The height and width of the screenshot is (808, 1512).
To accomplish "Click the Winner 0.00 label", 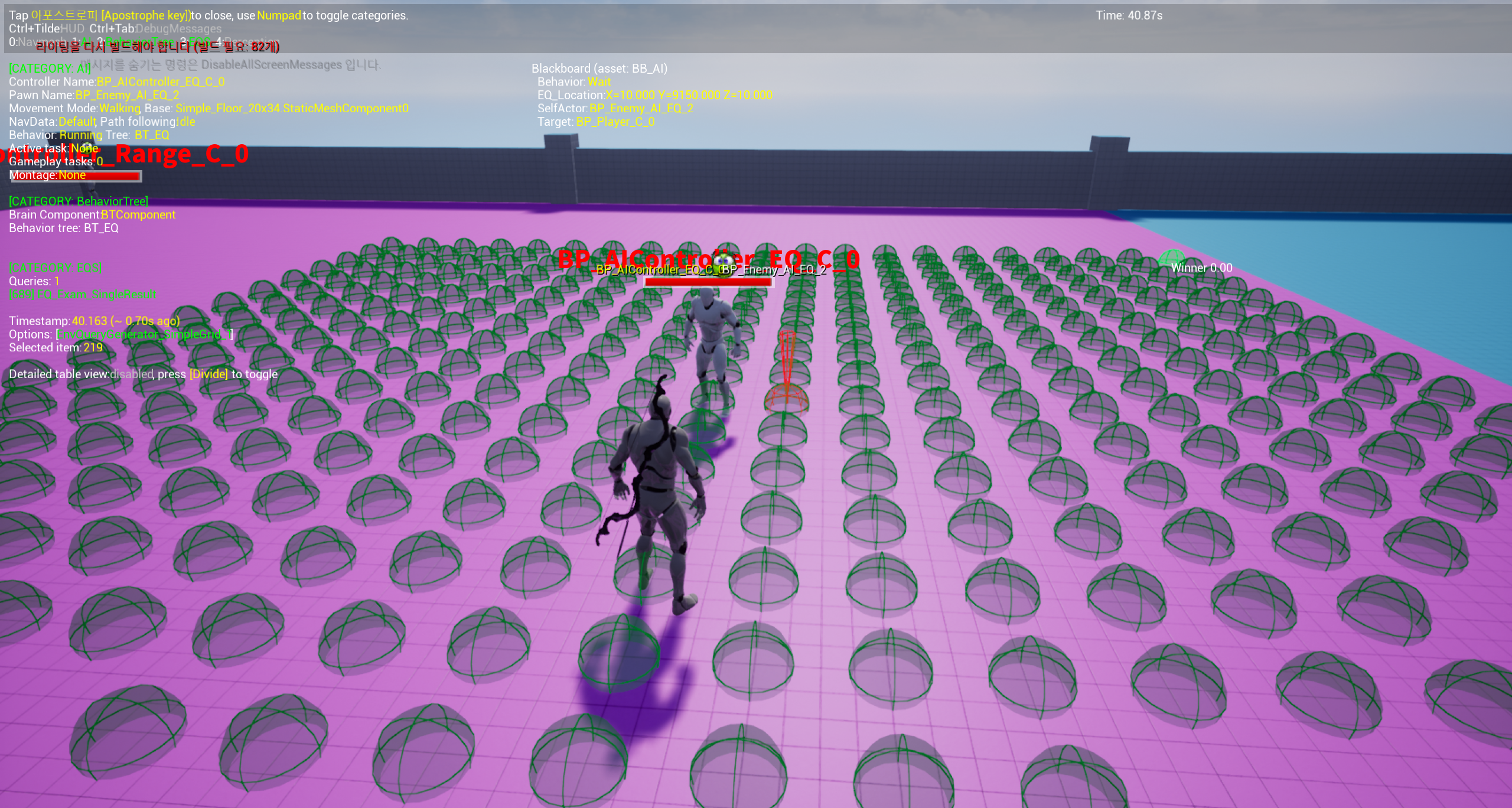I will click(x=1201, y=268).
